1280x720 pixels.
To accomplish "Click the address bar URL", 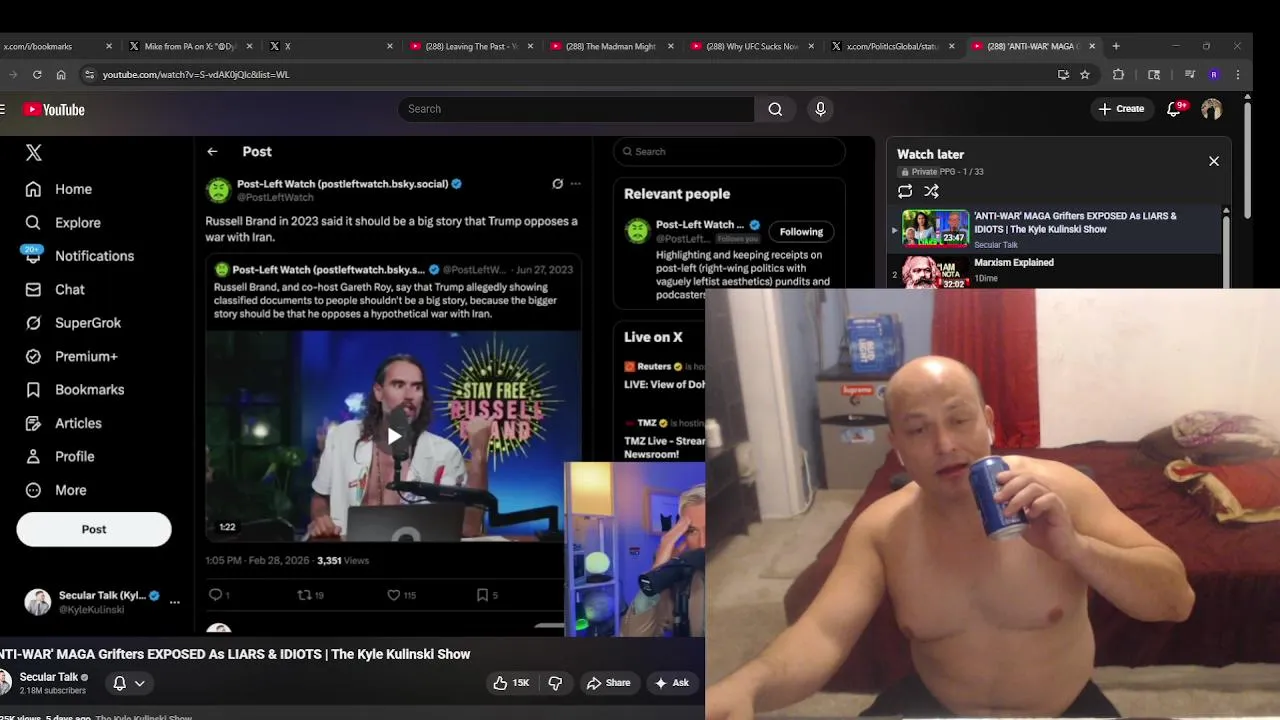I will coord(196,74).
